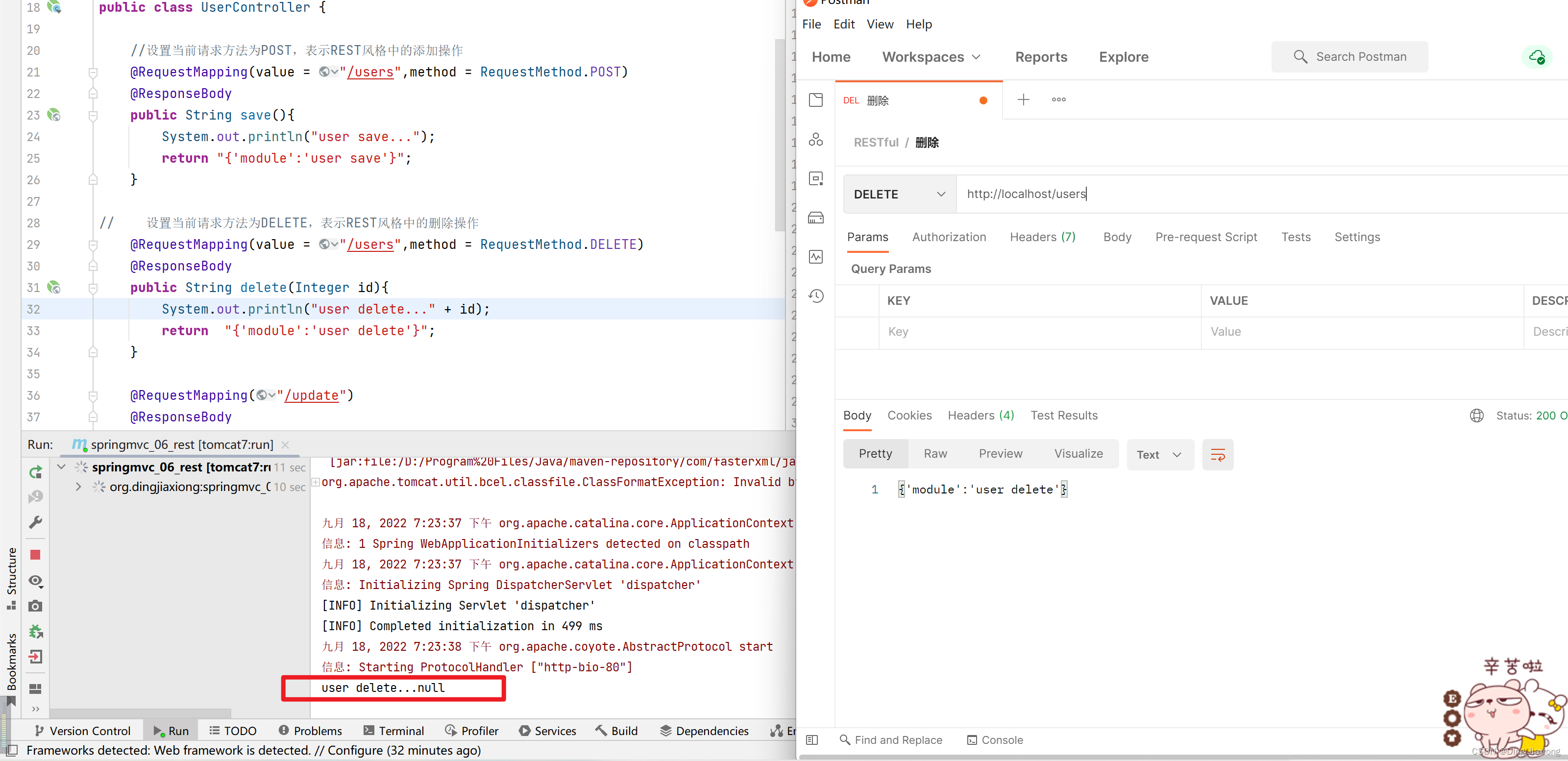The width and height of the screenshot is (1568, 761).
Task: Open the APIs panel in Postman sidebar
Action: tap(816, 140)
